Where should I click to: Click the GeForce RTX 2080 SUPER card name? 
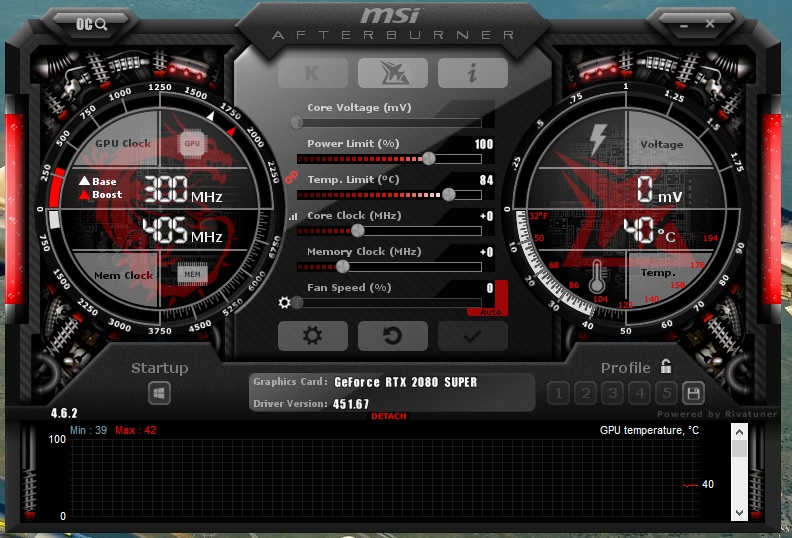(x=406, y=382)
